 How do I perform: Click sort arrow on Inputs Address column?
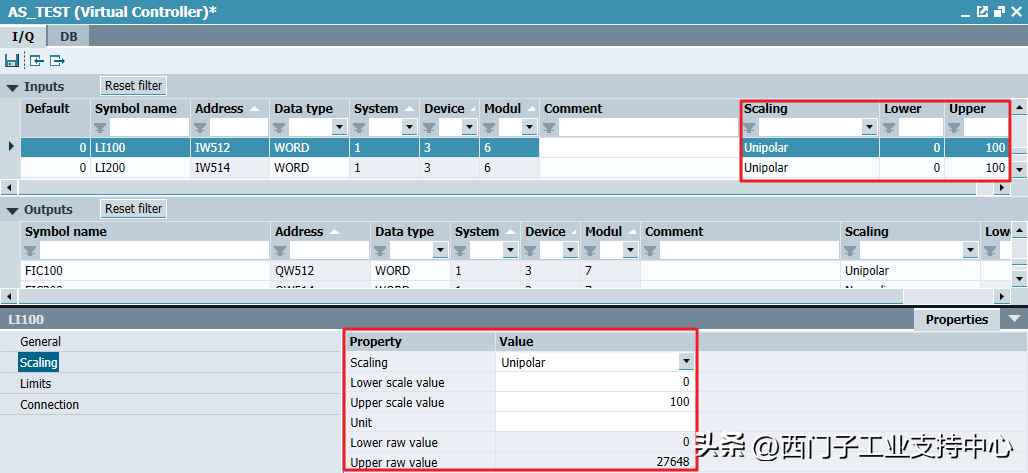(x=255, y=109)
